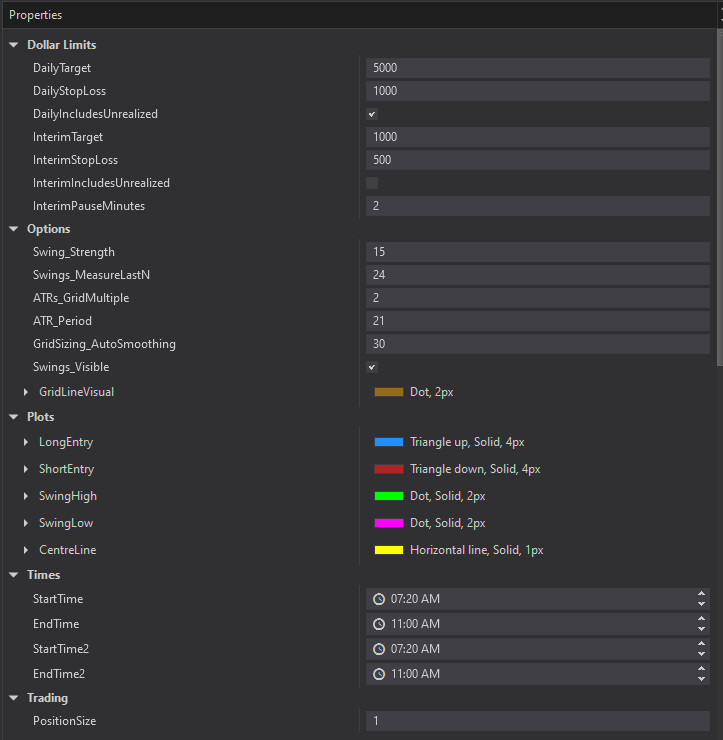The height and width of the screenshot is (740, 723).
Task: Edit the ATRs_GridMultiple field
Action: [538, 298]
